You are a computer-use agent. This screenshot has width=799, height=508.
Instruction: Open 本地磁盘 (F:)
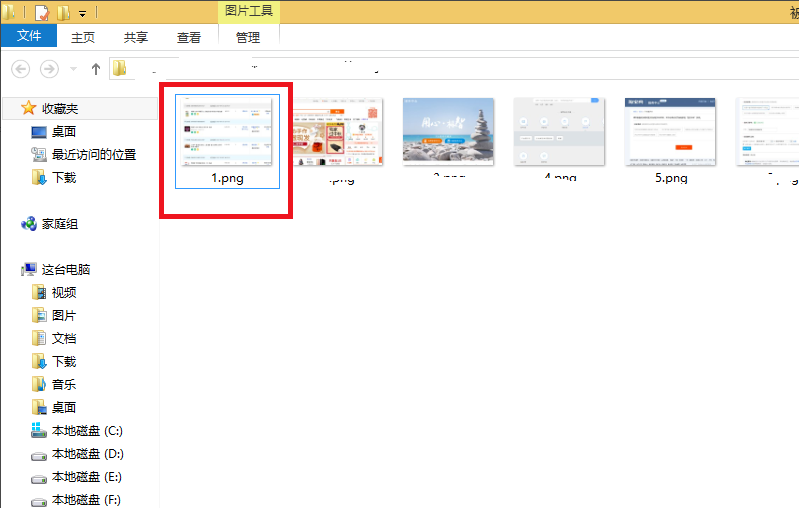pyautogui.click(x=86, y=500)
